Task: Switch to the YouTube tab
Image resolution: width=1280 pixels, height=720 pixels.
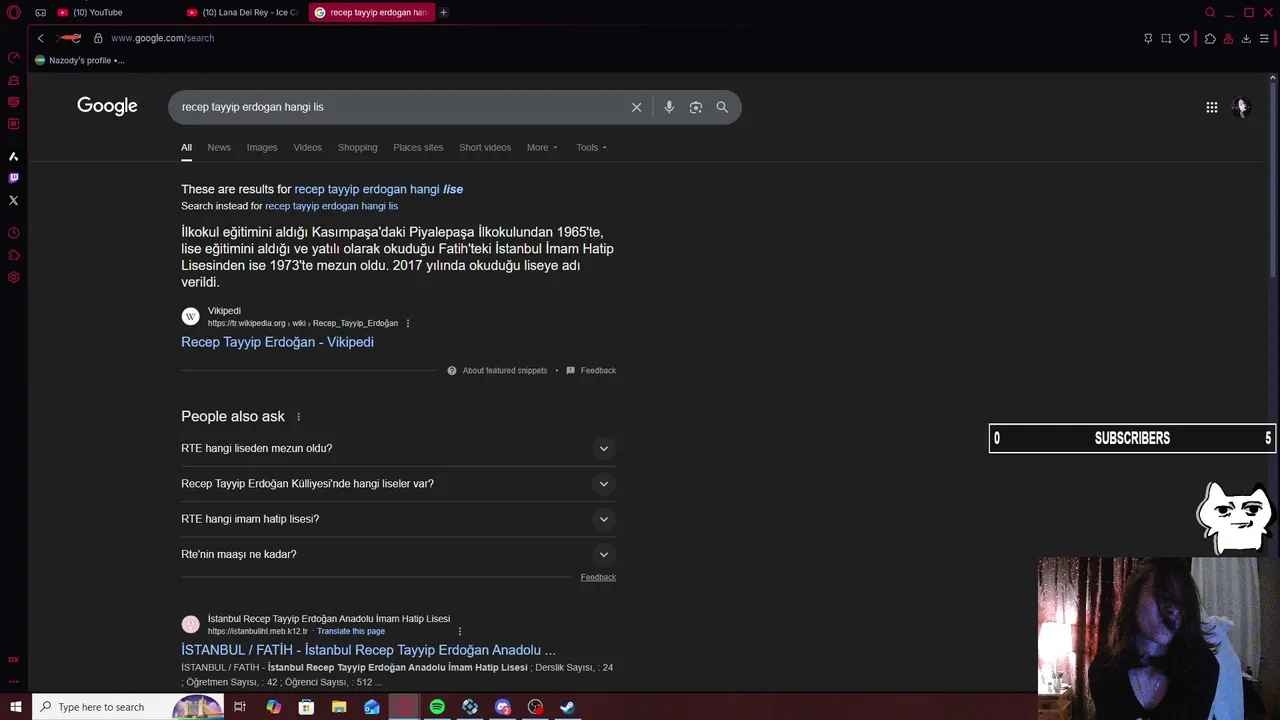Action: coord(98,12)
